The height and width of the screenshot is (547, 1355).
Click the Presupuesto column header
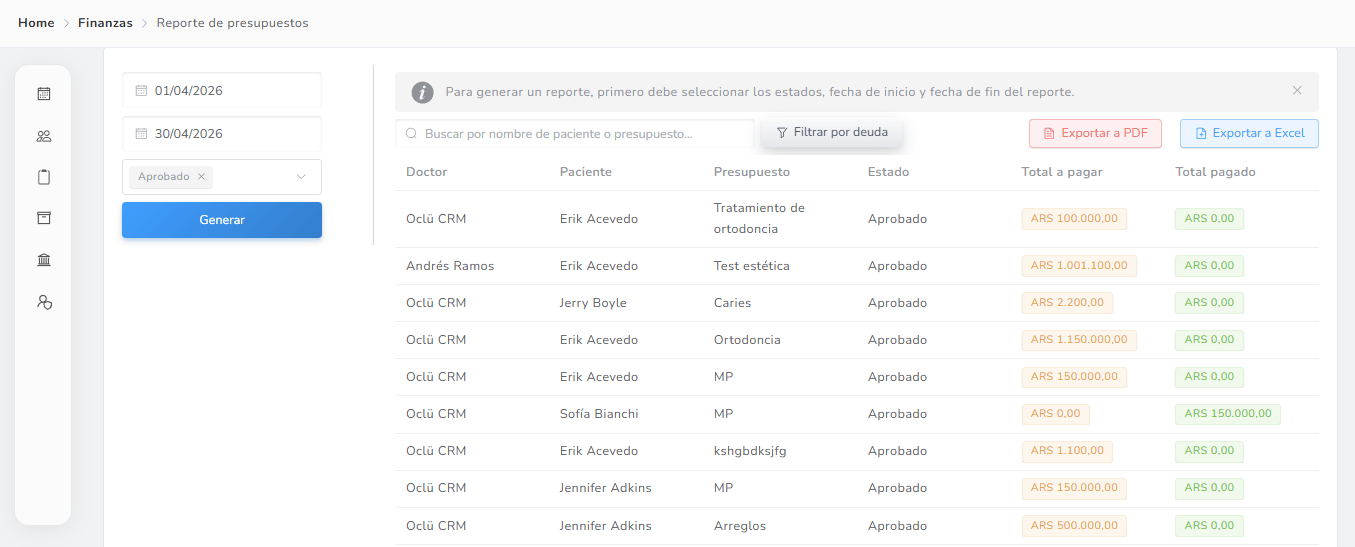pyautogui.click(x=752, y=172)
